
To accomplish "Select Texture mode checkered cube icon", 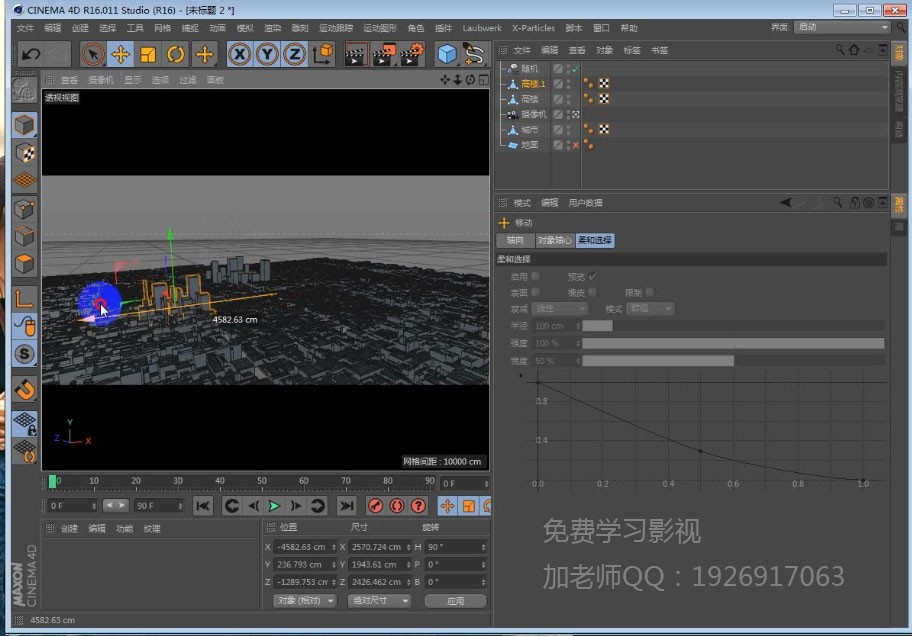I will pyautogui.click(x=24, y=153).
